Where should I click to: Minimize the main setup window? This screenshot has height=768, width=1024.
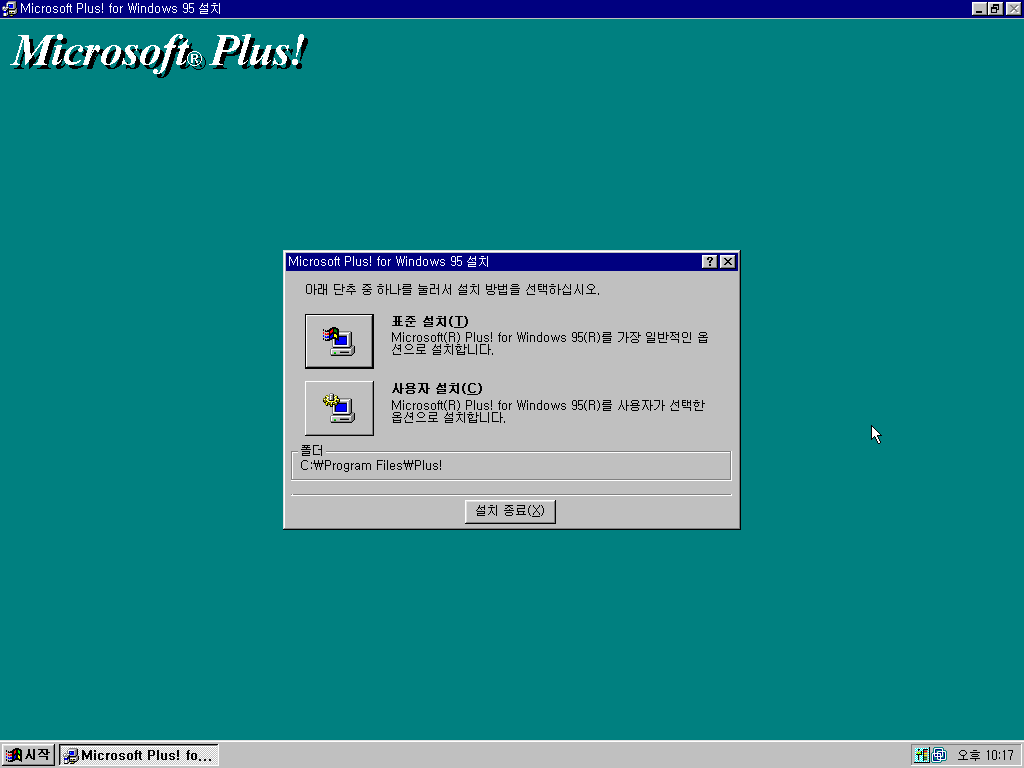pos(978,8)
